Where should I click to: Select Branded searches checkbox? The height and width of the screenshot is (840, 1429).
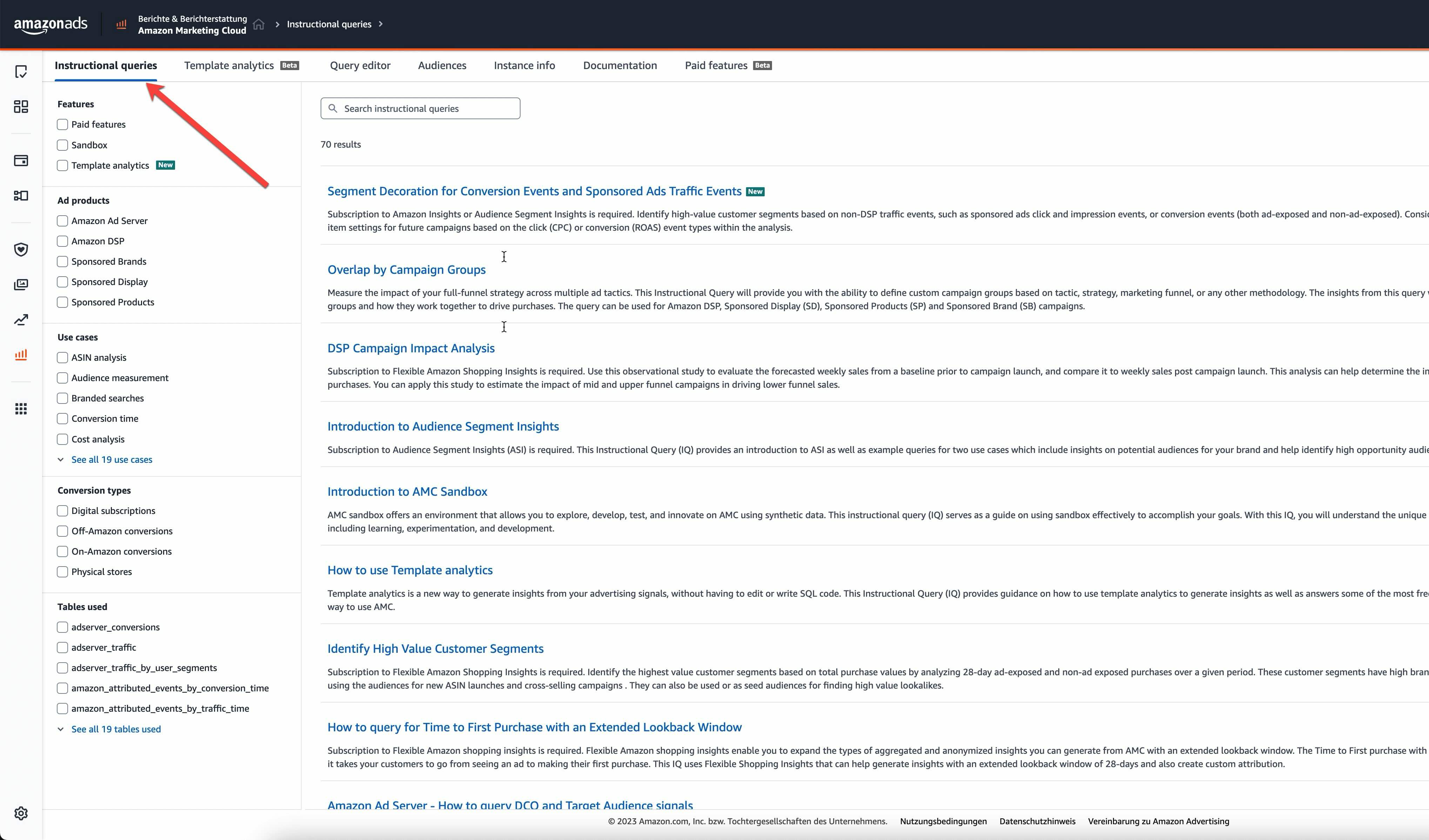click(x=62, y=399)
